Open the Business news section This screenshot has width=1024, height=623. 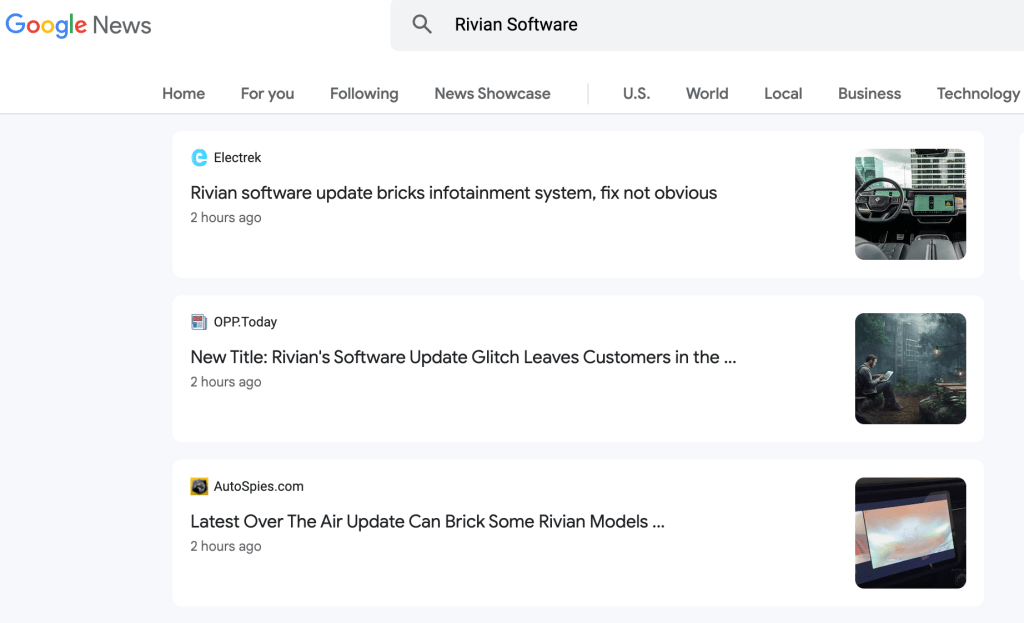869,93
